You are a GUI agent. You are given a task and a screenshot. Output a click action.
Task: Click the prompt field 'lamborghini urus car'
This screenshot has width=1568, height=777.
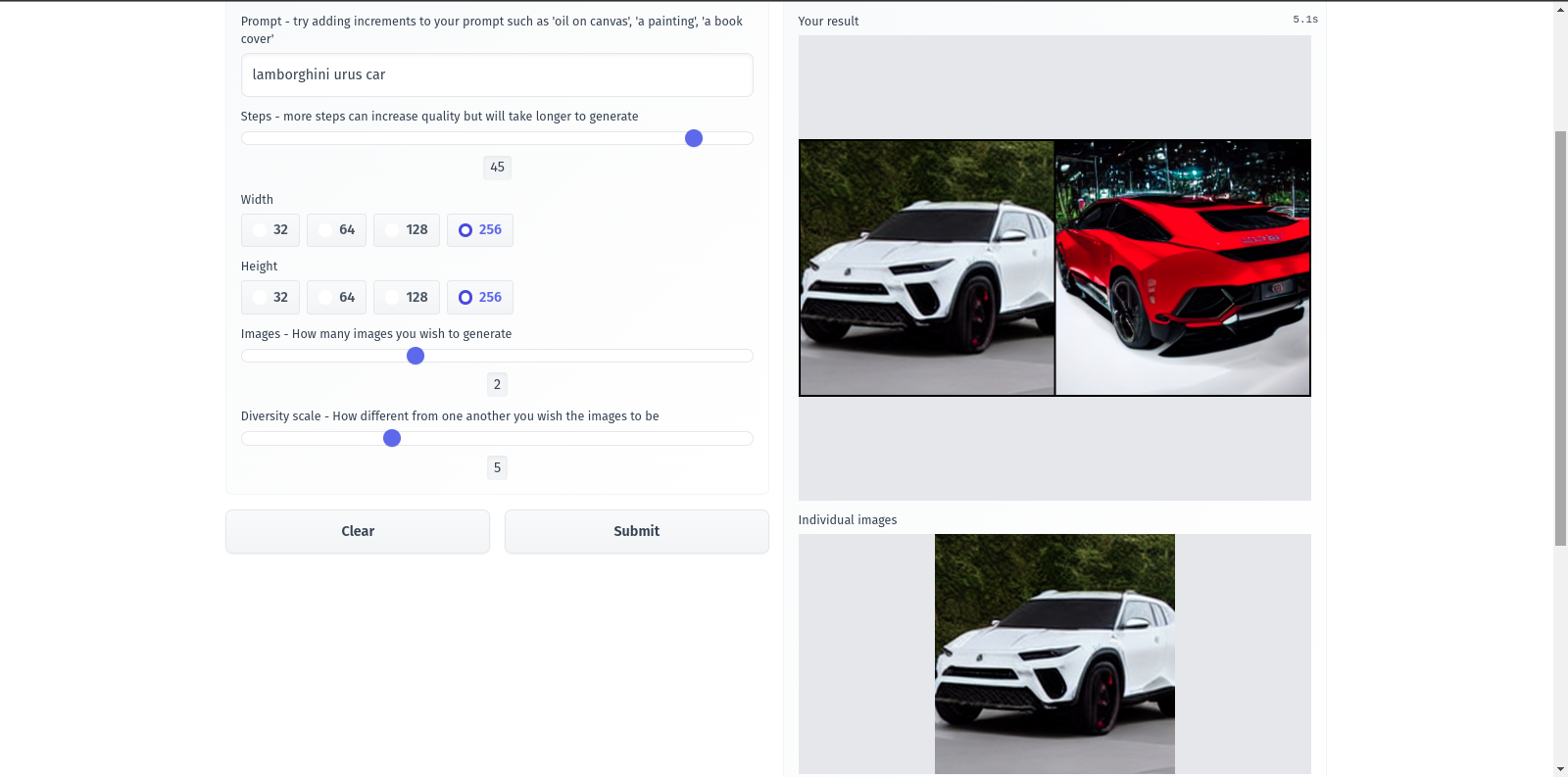click(497, 74)
